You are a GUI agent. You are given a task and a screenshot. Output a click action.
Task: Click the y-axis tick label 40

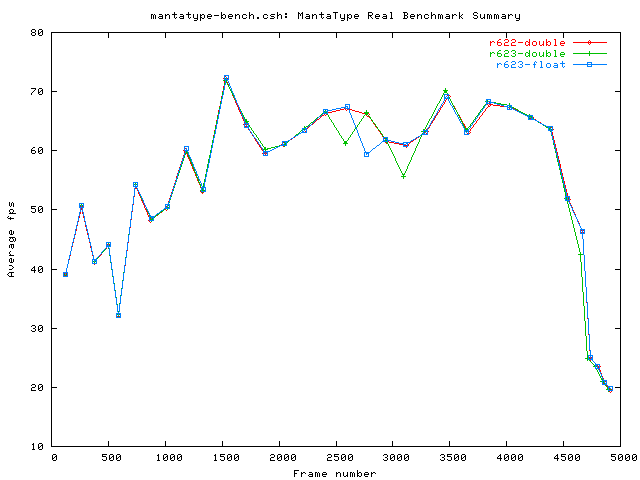pos(37,269)
